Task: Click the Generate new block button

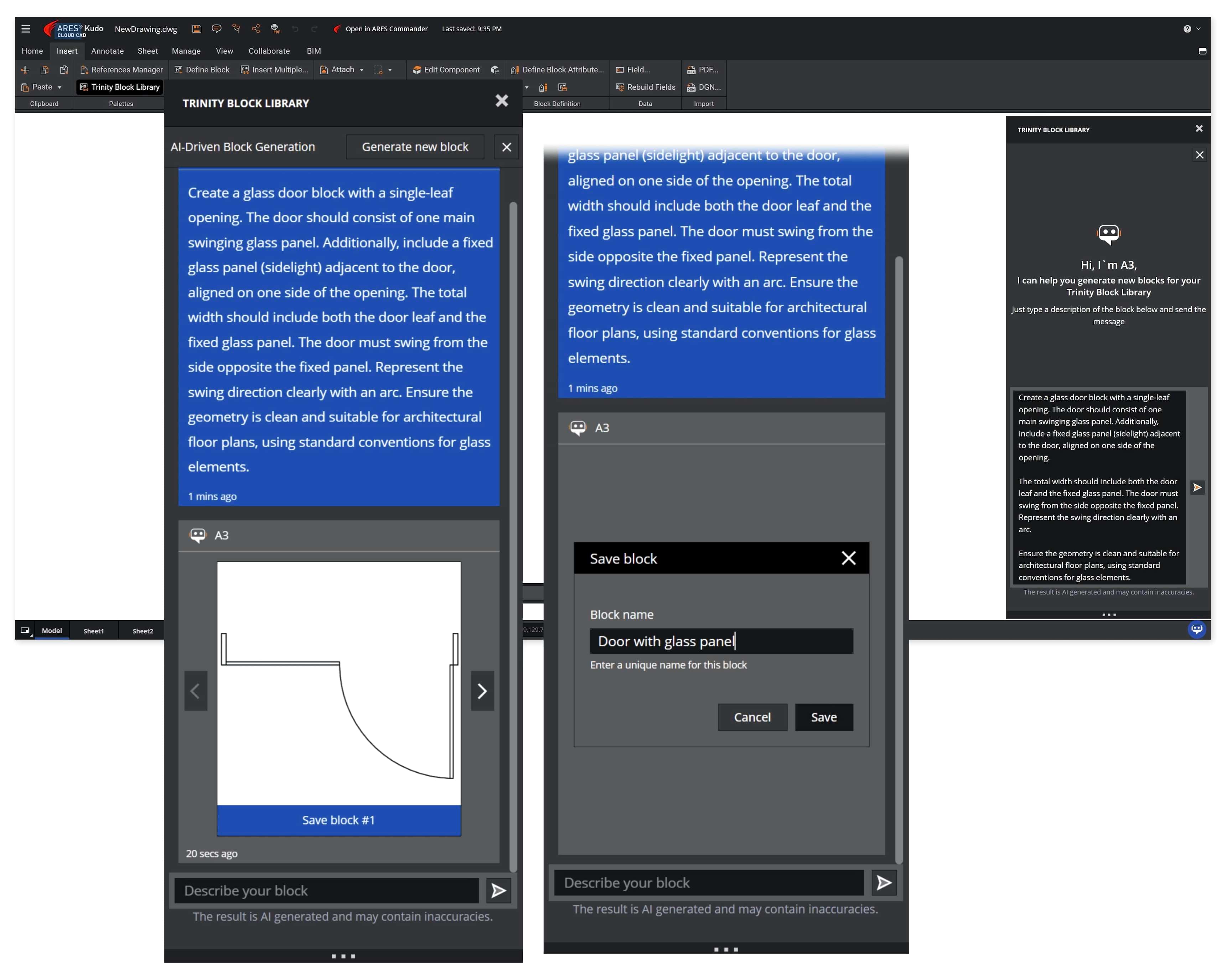Action: click(415, 147)
